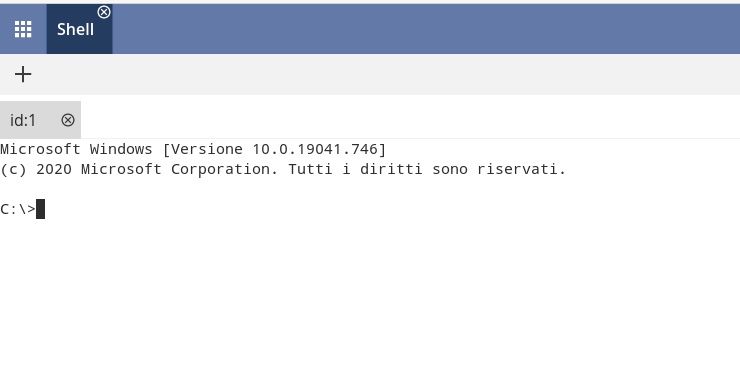This screenshot has width=740, height=391.
Task: Click the blinking block cursor in terminal
Action: 41,209
